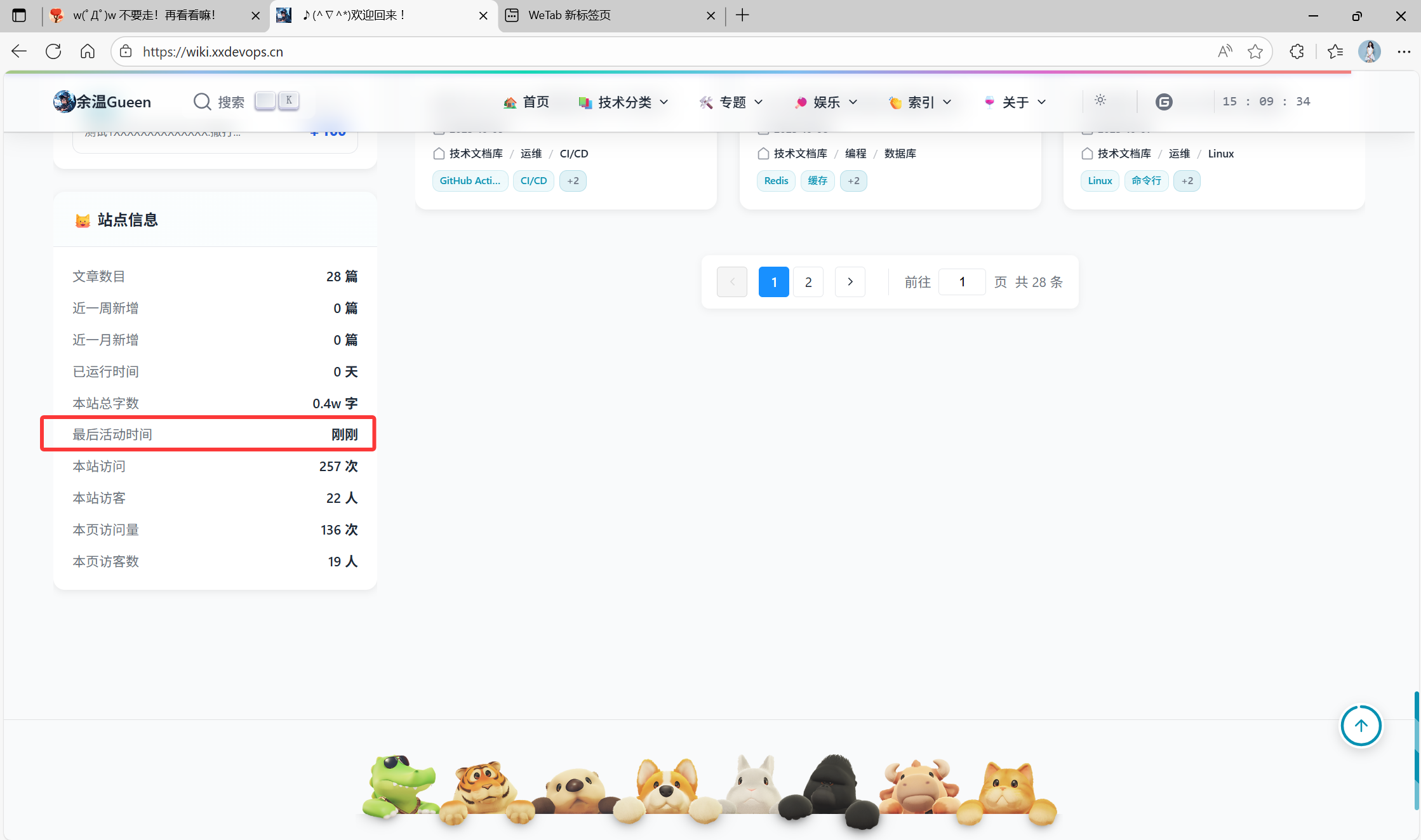
Task: Click the Redis tag link
Action: [776, 181]
